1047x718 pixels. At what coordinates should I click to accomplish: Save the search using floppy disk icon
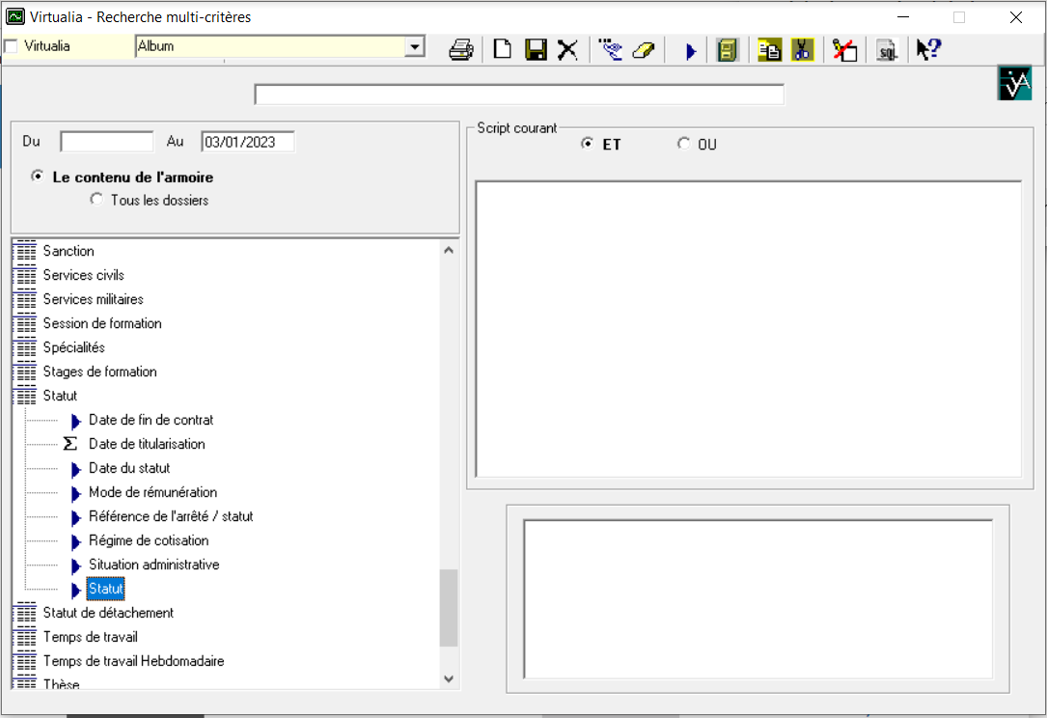(536, 50)
